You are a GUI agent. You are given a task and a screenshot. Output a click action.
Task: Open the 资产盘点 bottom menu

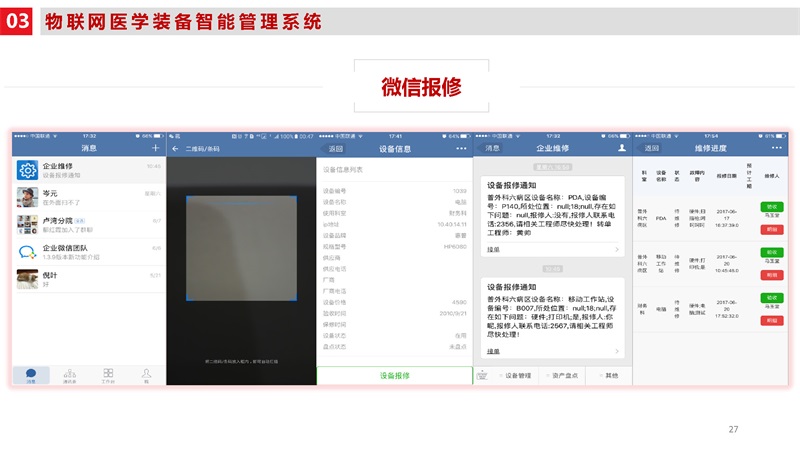(x=563, y=376)
